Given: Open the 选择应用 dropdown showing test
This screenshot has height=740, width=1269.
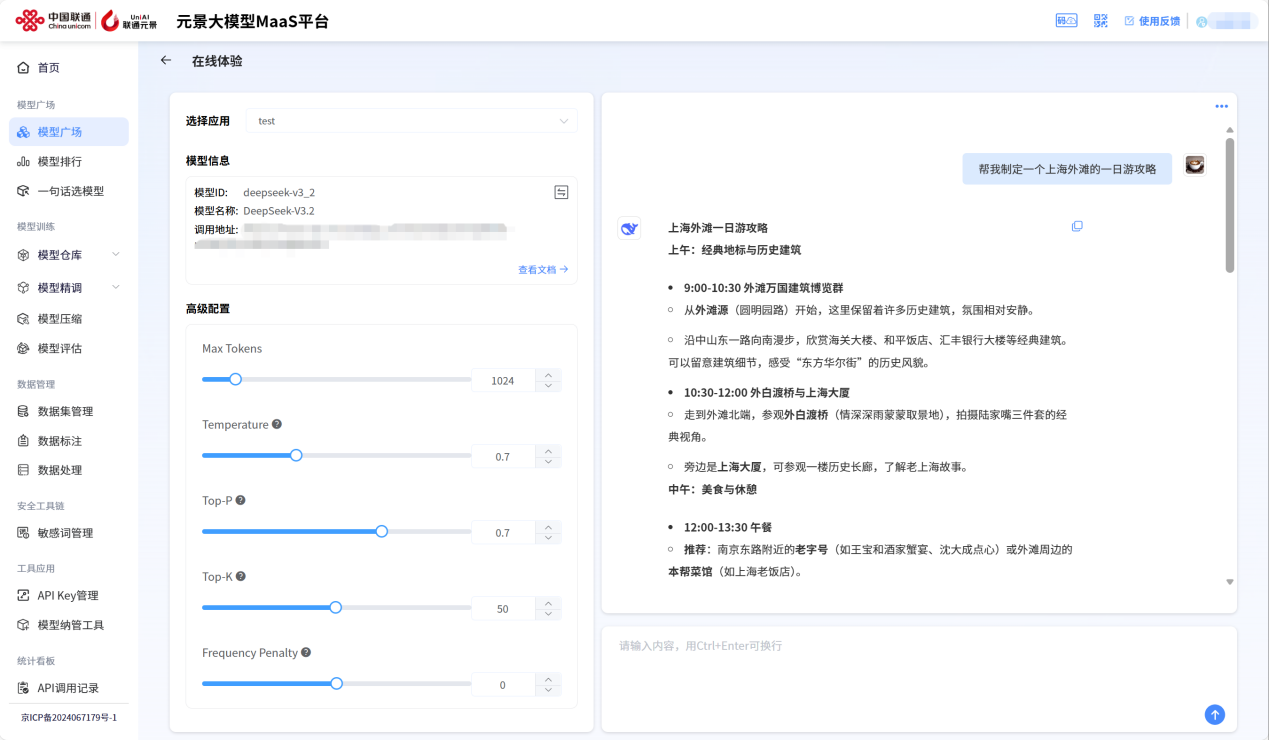Looking at the screenshot, I should click(x=411, y=120).
